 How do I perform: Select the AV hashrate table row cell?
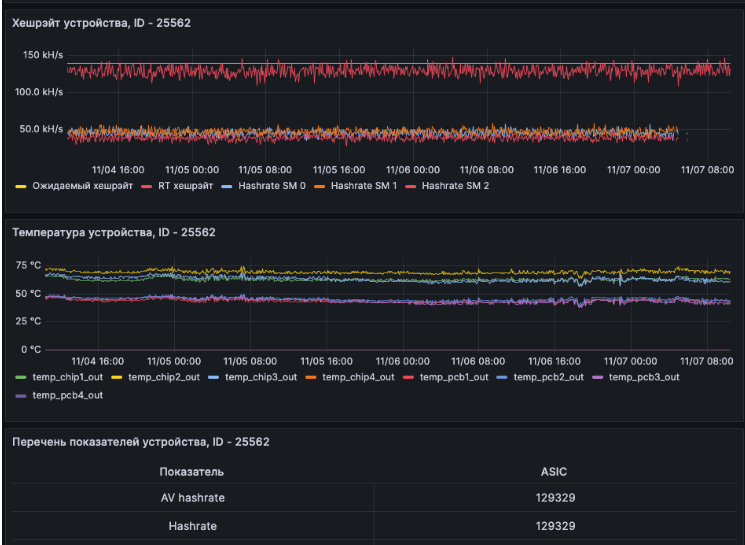[192, 498]
